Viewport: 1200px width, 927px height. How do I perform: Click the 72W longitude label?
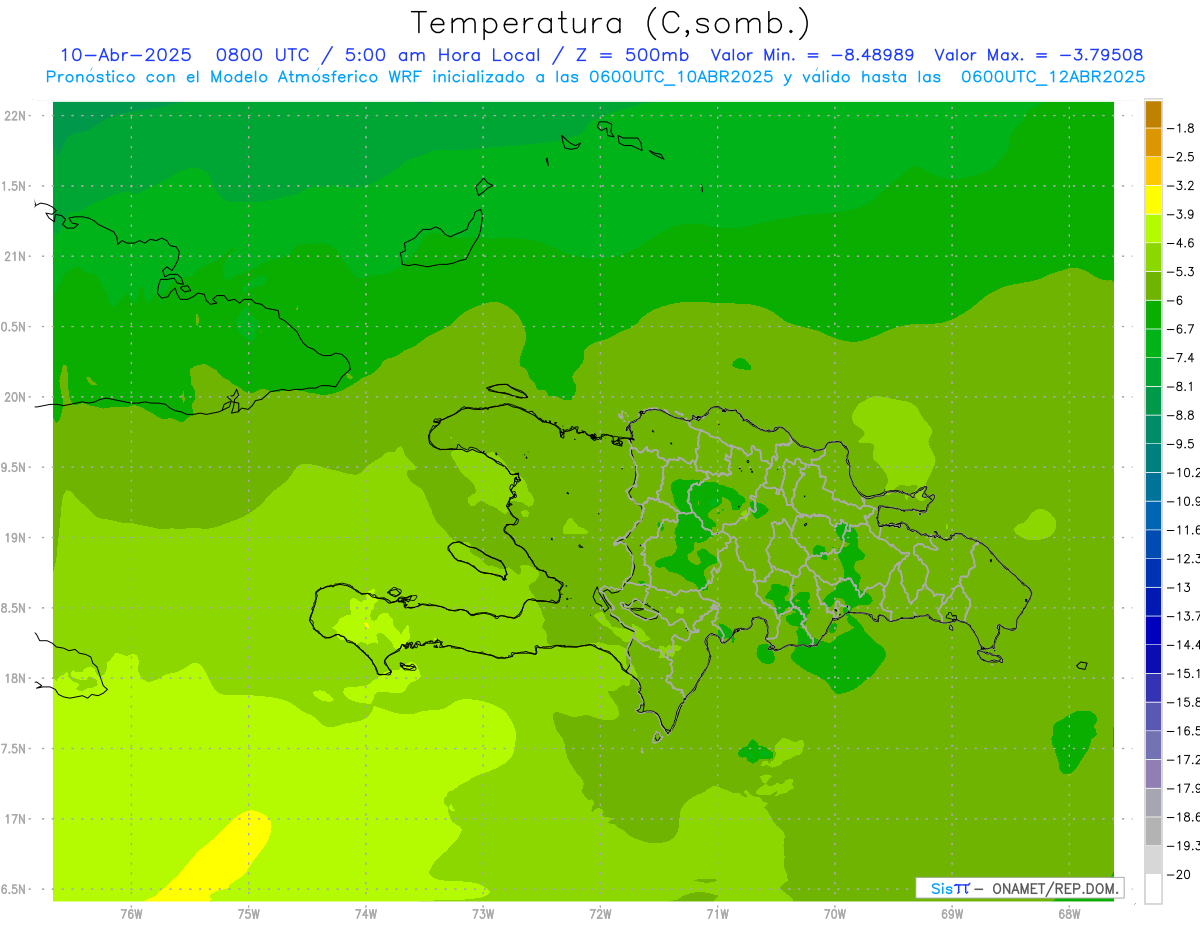[x=600, y=913]
